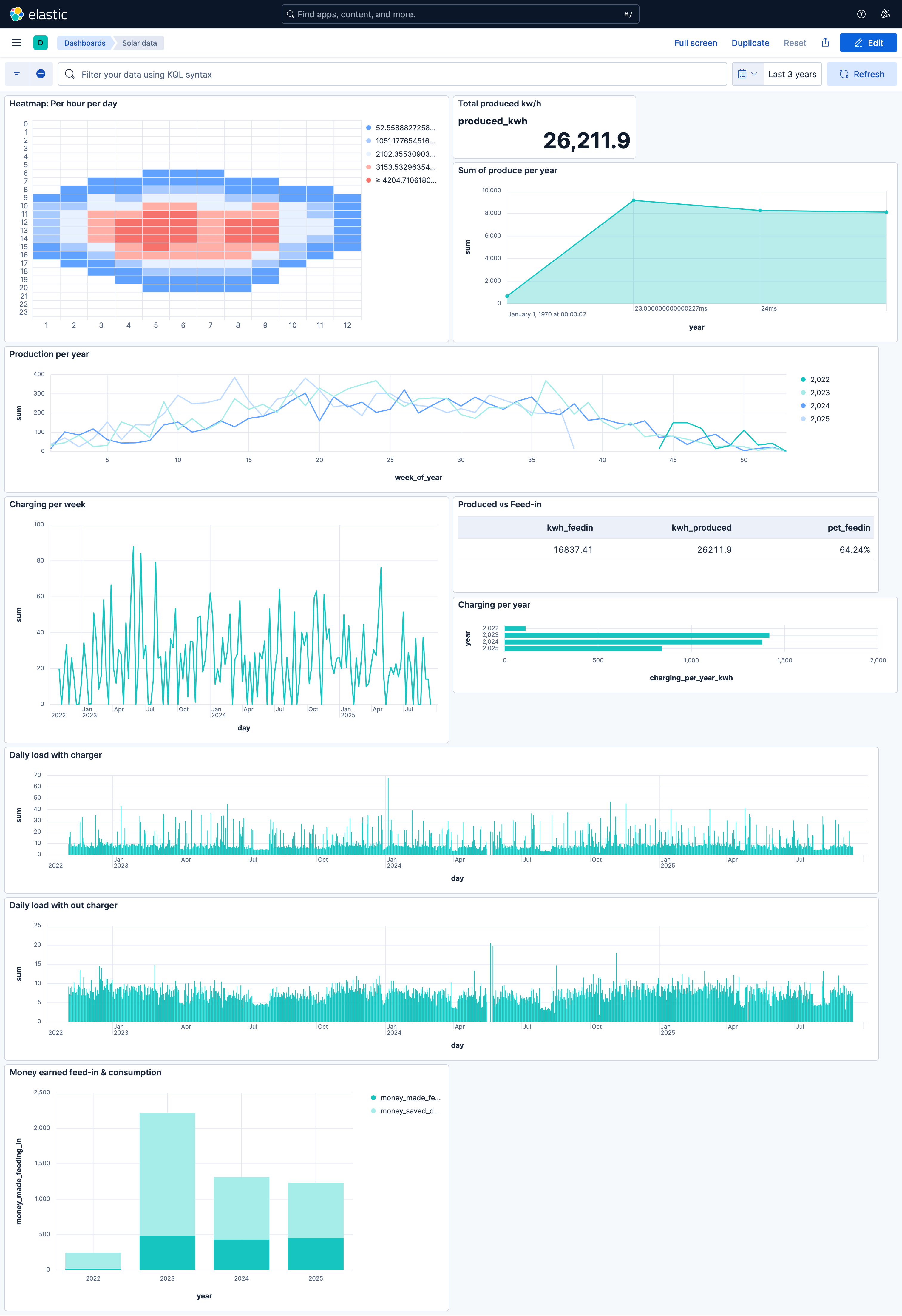Go to the Dashboards breadcrumb
This screenshot has height=1316, width=902.
coord(84,43)
